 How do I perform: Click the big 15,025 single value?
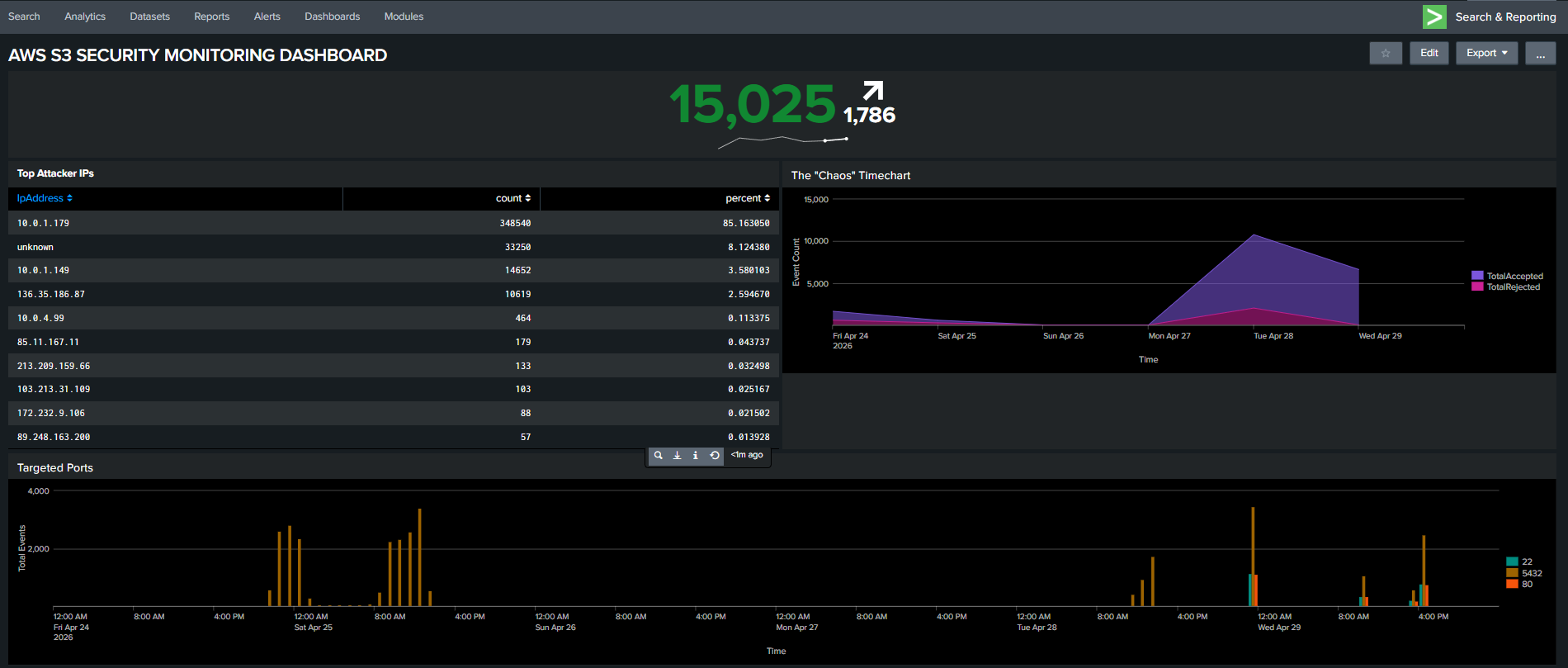click(753, 105)
